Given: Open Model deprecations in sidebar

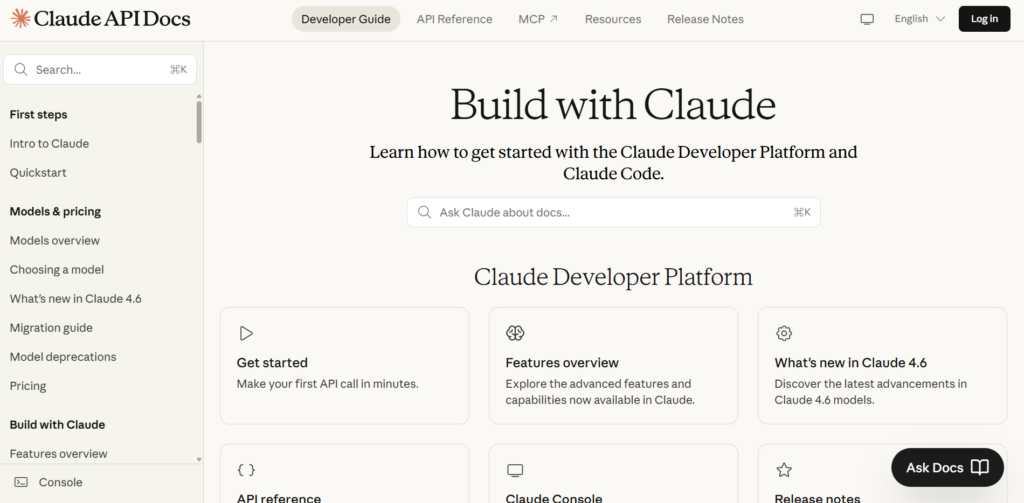Looking at the screenshot, I should 63,357.
